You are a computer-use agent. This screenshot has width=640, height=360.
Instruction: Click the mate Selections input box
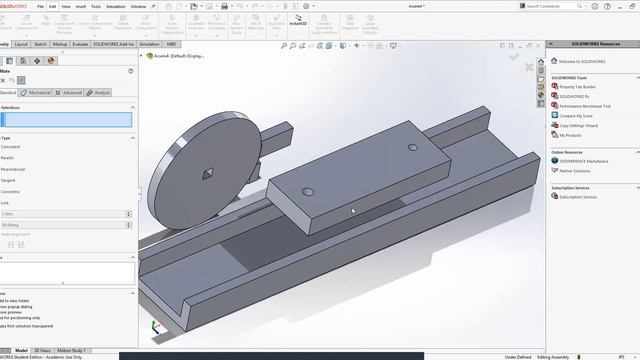click(66, 120)
